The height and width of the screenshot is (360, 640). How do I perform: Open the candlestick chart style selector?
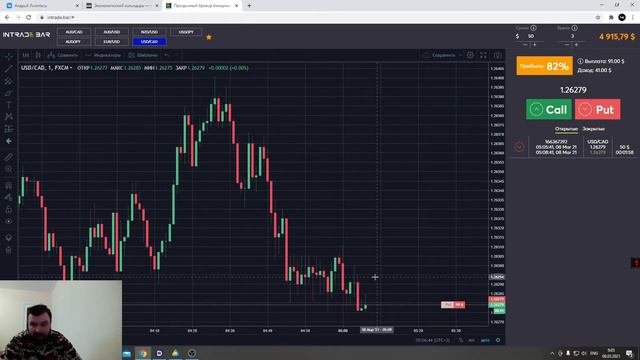coord(38,55)
